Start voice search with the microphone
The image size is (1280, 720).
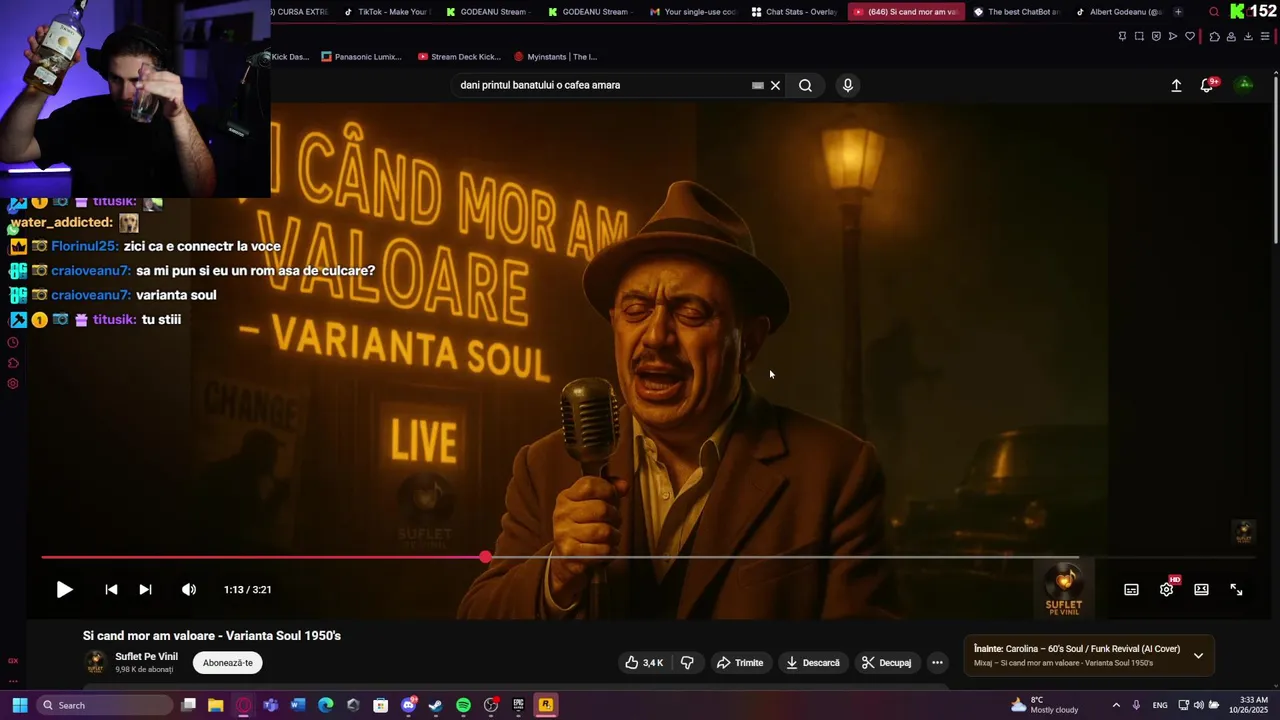pos(848,85)
